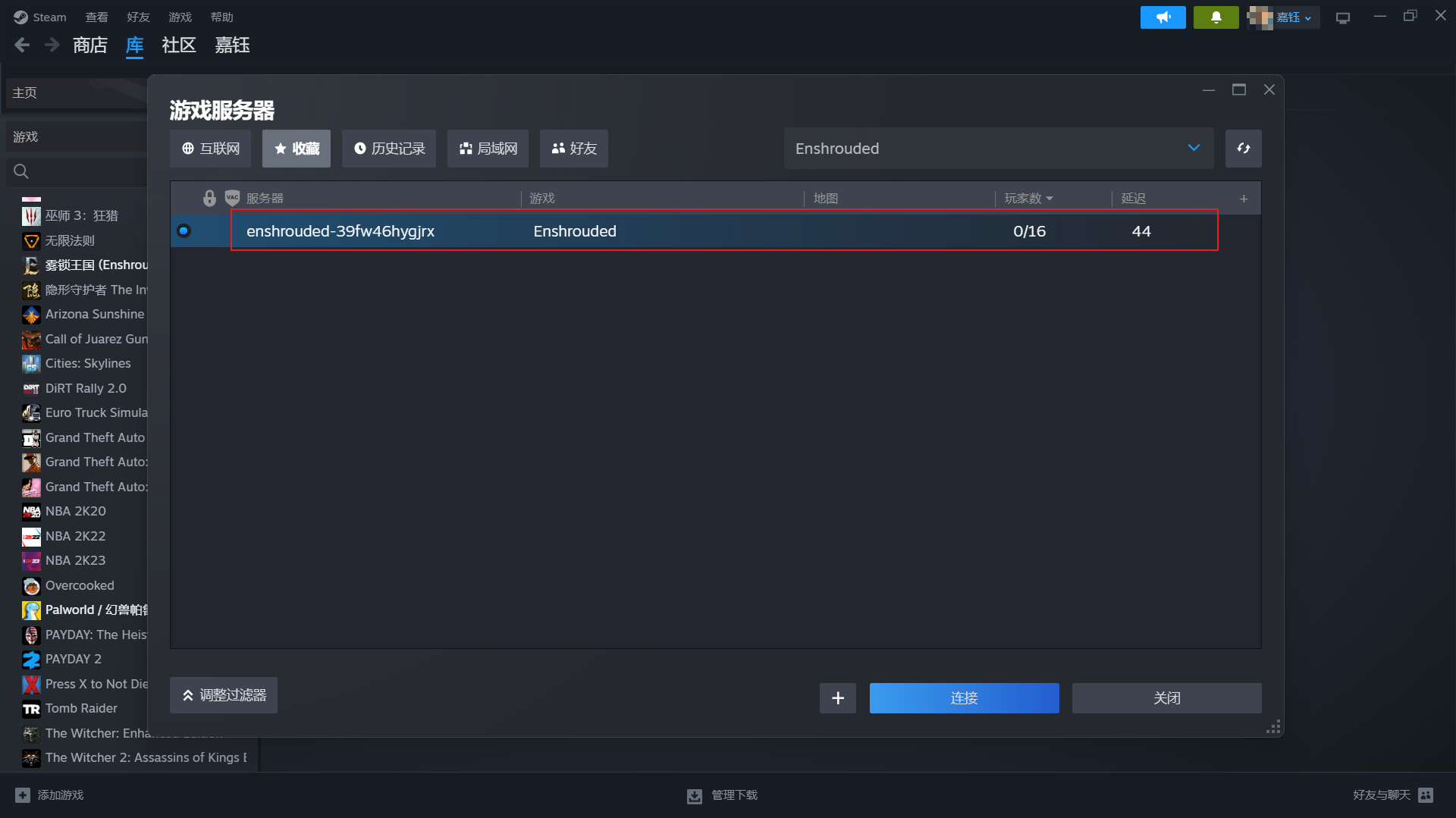Open notifications via green bell icon
1456x818 pixels.
pos(1216,17)
